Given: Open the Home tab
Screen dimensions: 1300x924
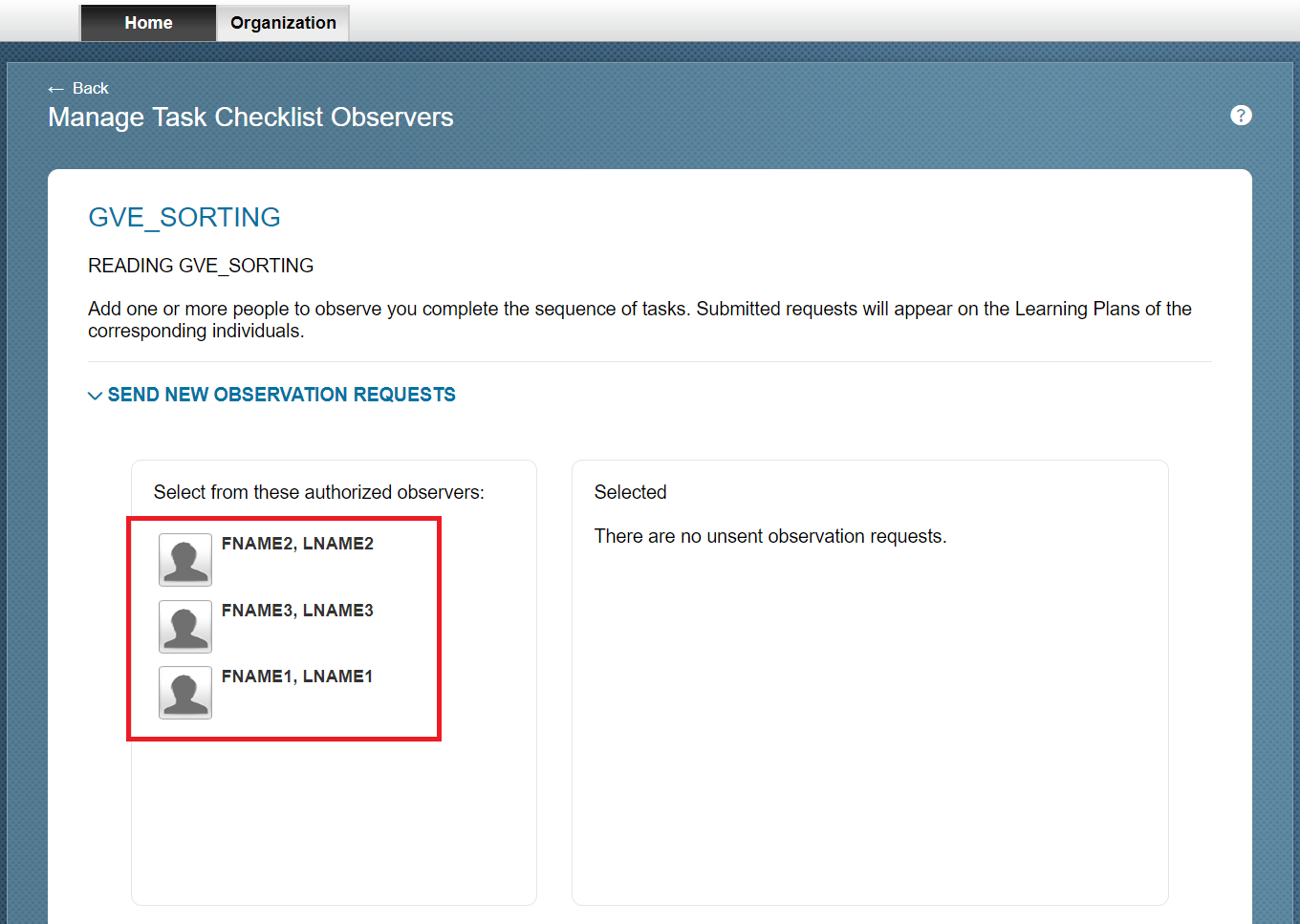Looking at the screenshot, I should click(148, 23).
